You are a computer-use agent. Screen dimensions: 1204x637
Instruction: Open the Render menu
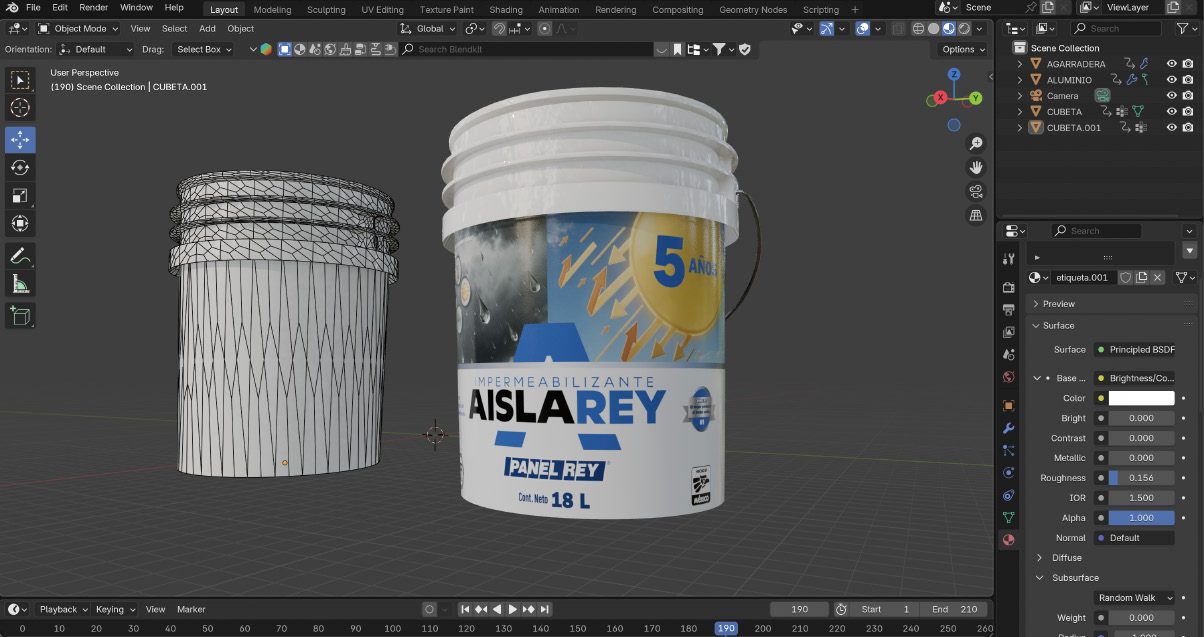click(x=93, y=8)
